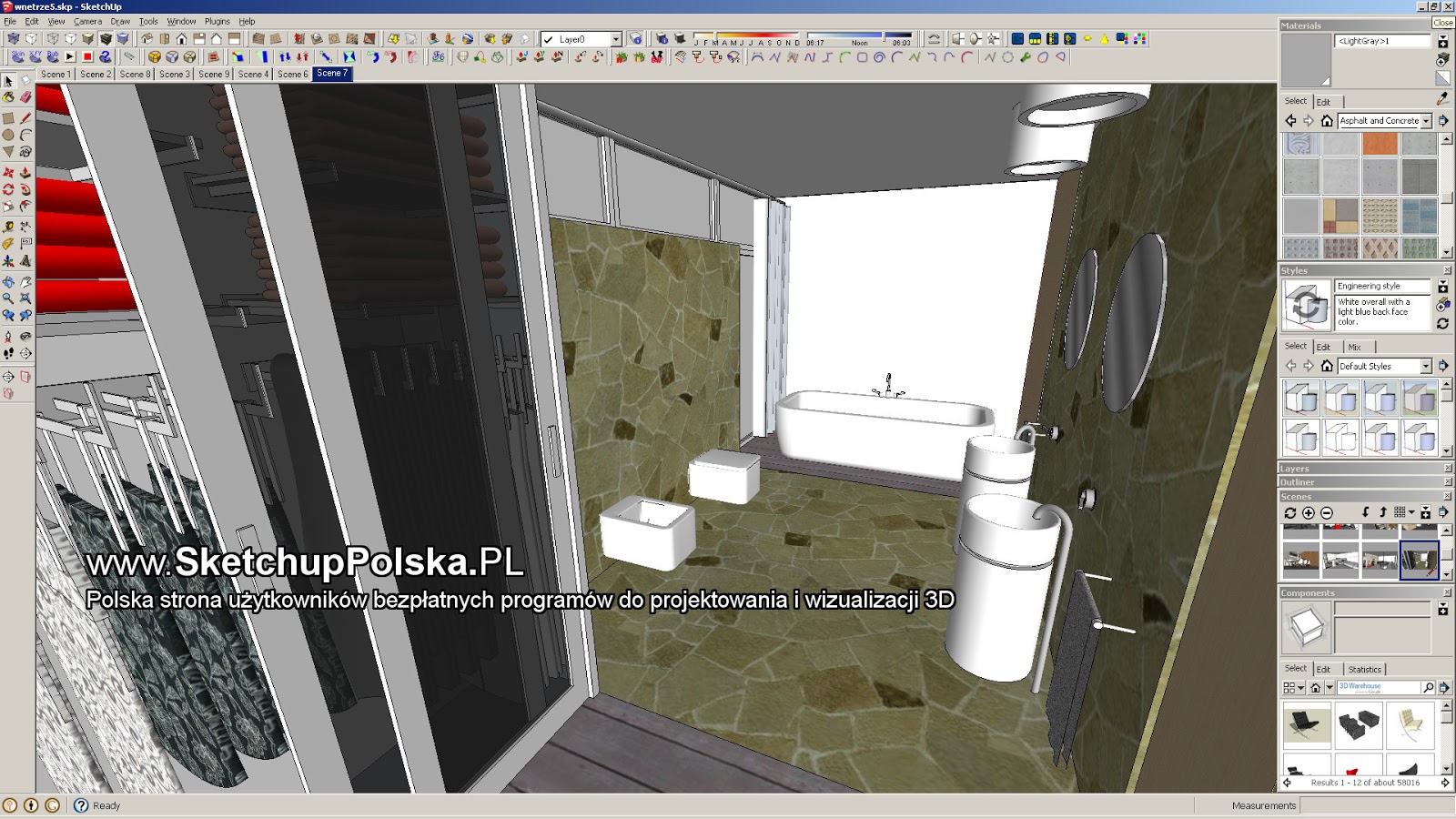
Task: Collapse the Styles panel
Action: 1364,270
